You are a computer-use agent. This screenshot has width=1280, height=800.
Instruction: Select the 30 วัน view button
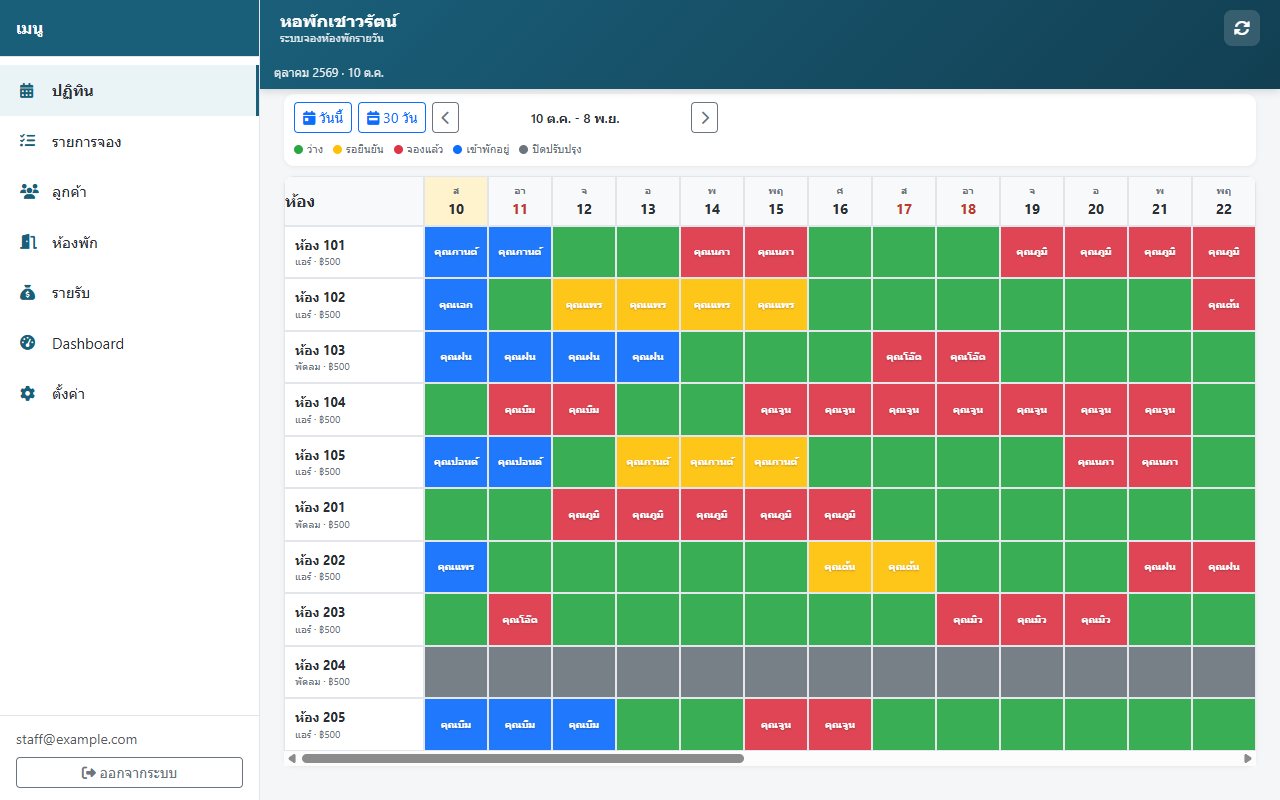click(392, 117)
